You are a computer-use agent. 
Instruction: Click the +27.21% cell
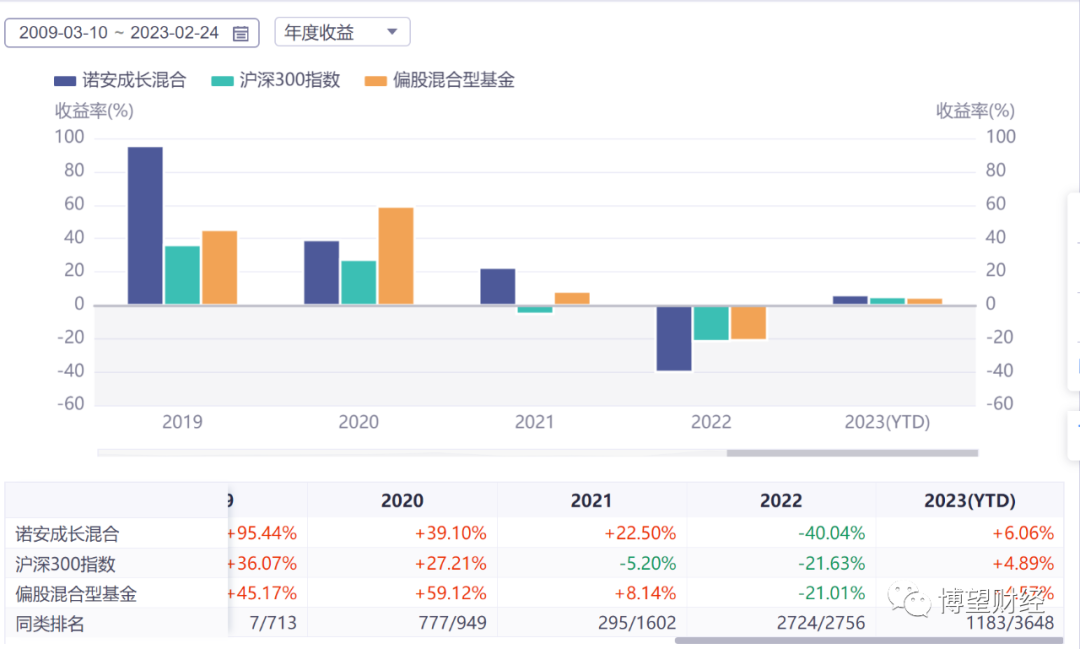[450, 564]
